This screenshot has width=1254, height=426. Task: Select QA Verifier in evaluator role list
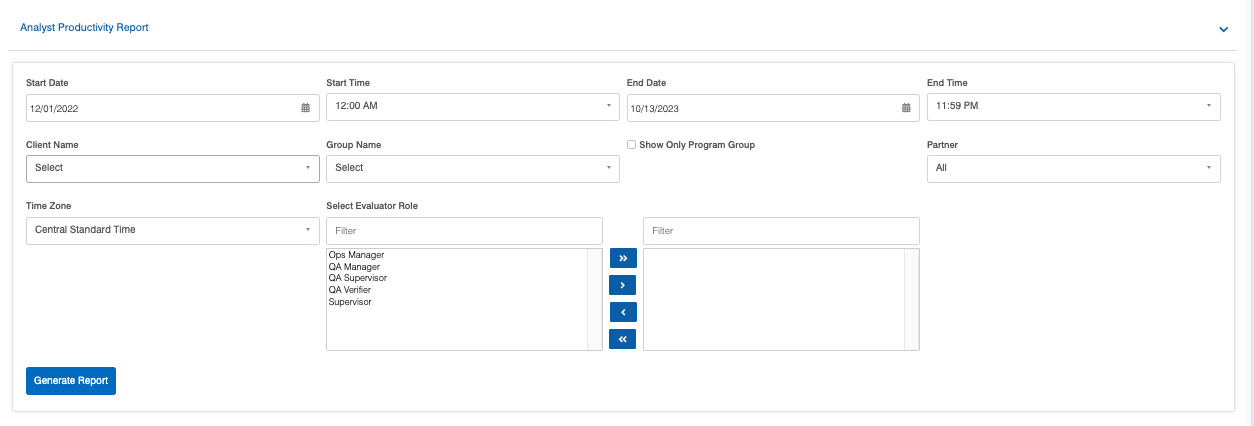coord(349,290)
